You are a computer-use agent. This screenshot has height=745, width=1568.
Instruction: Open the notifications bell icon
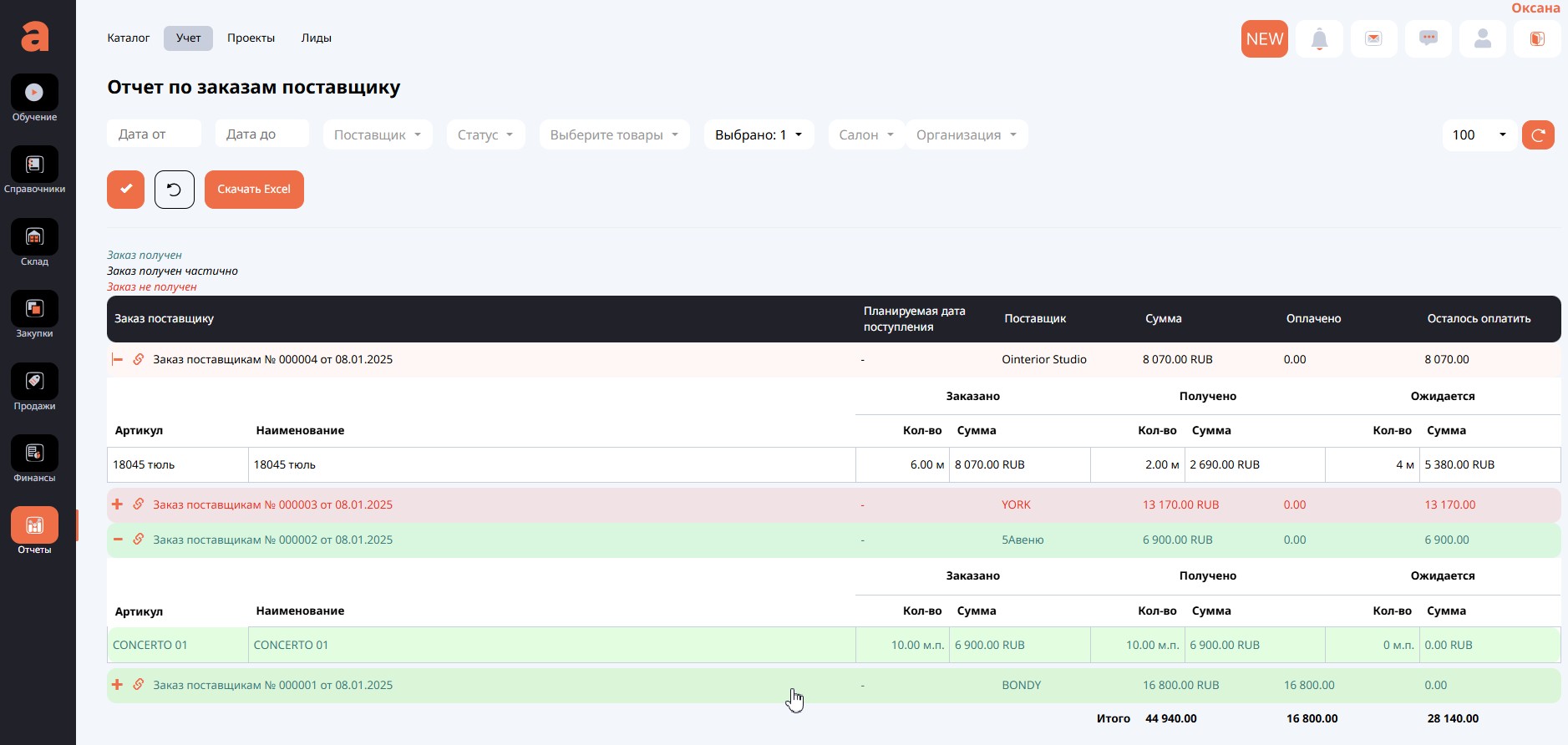click(x=1319, y=39)
